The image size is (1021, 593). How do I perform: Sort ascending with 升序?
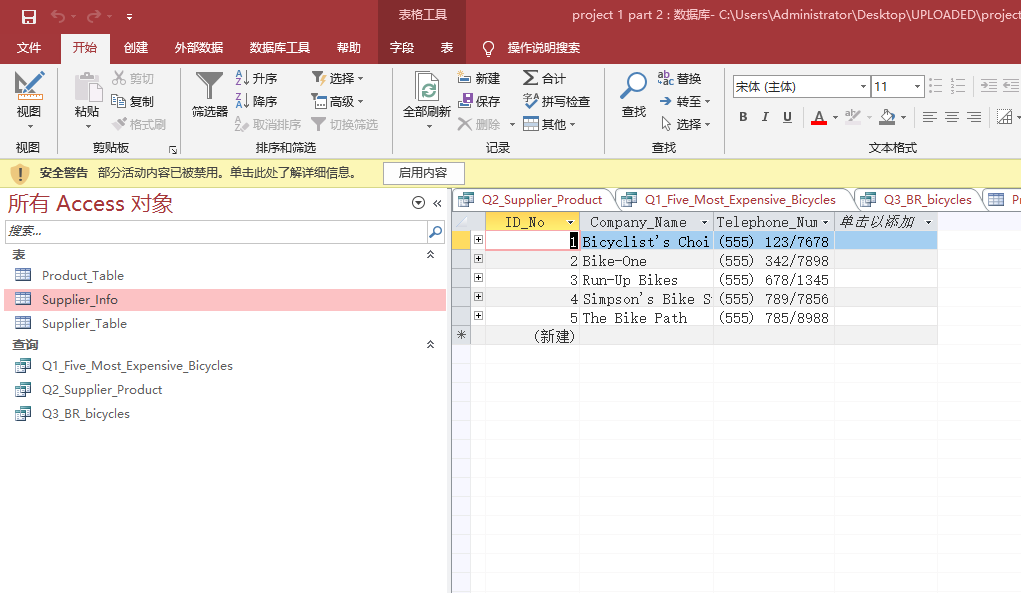(x=256, y=78)
